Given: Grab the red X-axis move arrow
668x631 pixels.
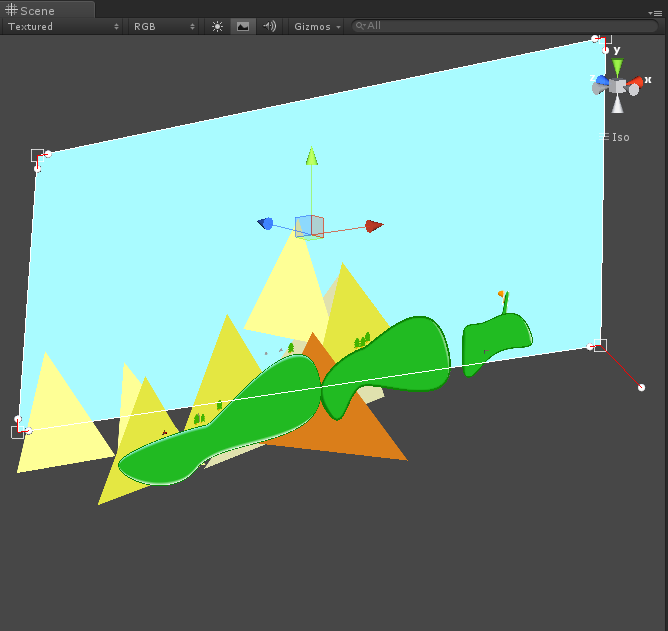Looking at the screenshot, I should point(374,226).
